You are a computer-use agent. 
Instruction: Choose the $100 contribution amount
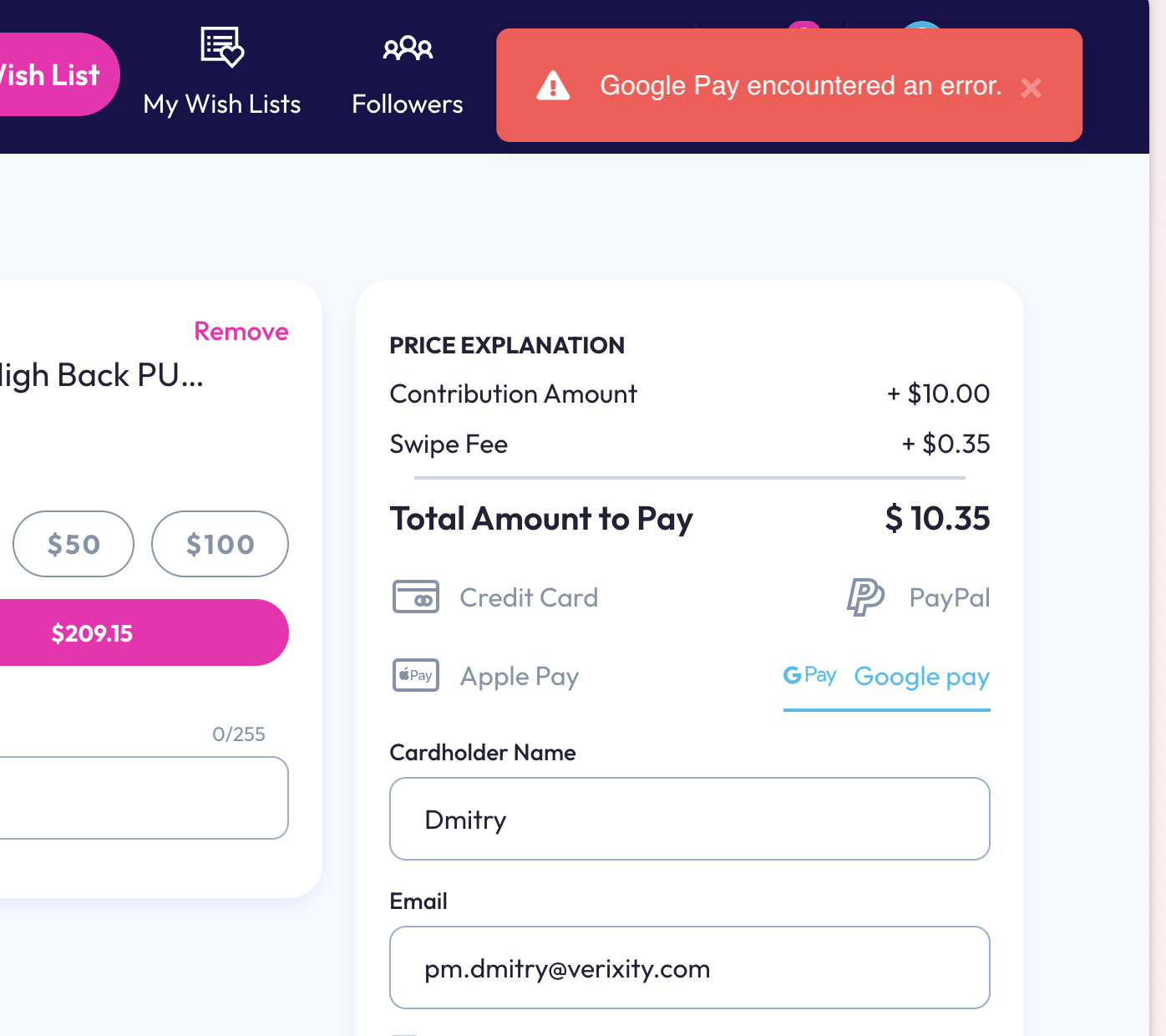[220, 544]
